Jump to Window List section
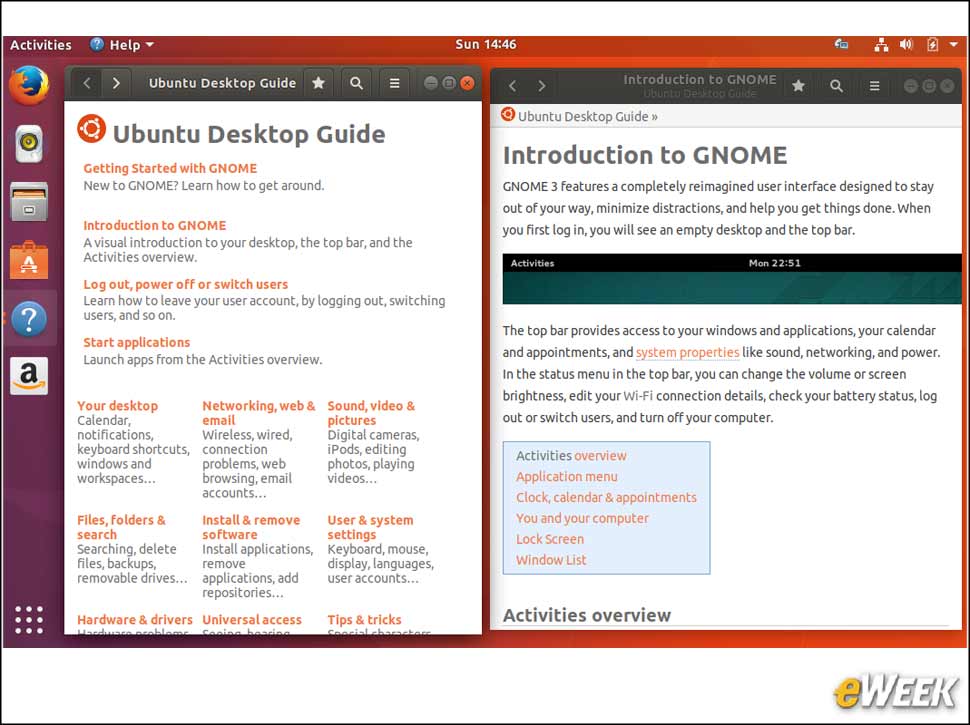This screenshot has height=725, width=970. click(551, 560)
